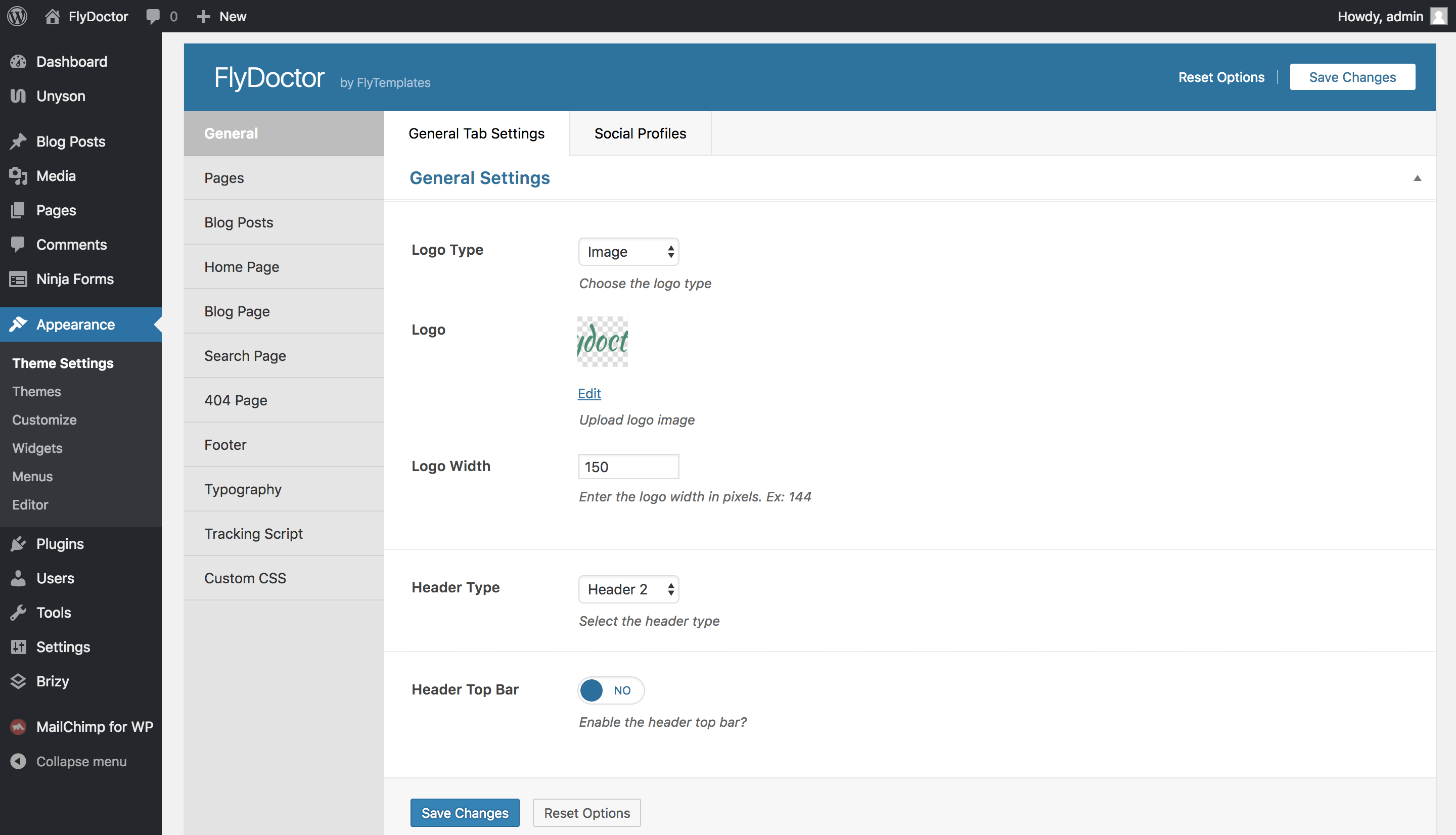Click the Logo Width input field
This screenshot has height=835, width=1456.
point(628,466)
